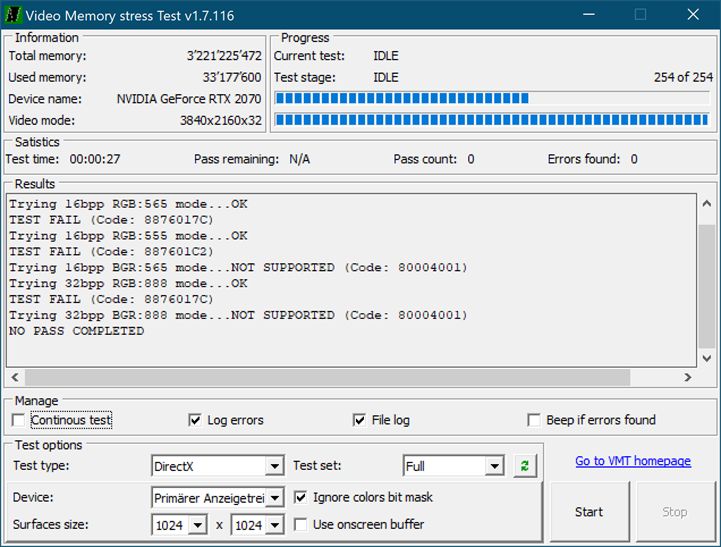The image size is (721, 547).
Task: Open the second Surfaces size dropdown
Action: [x=275, y=525]
